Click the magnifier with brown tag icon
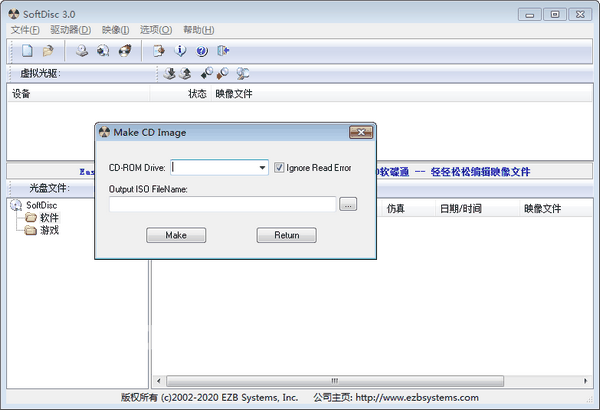 [x=223, y=73]
